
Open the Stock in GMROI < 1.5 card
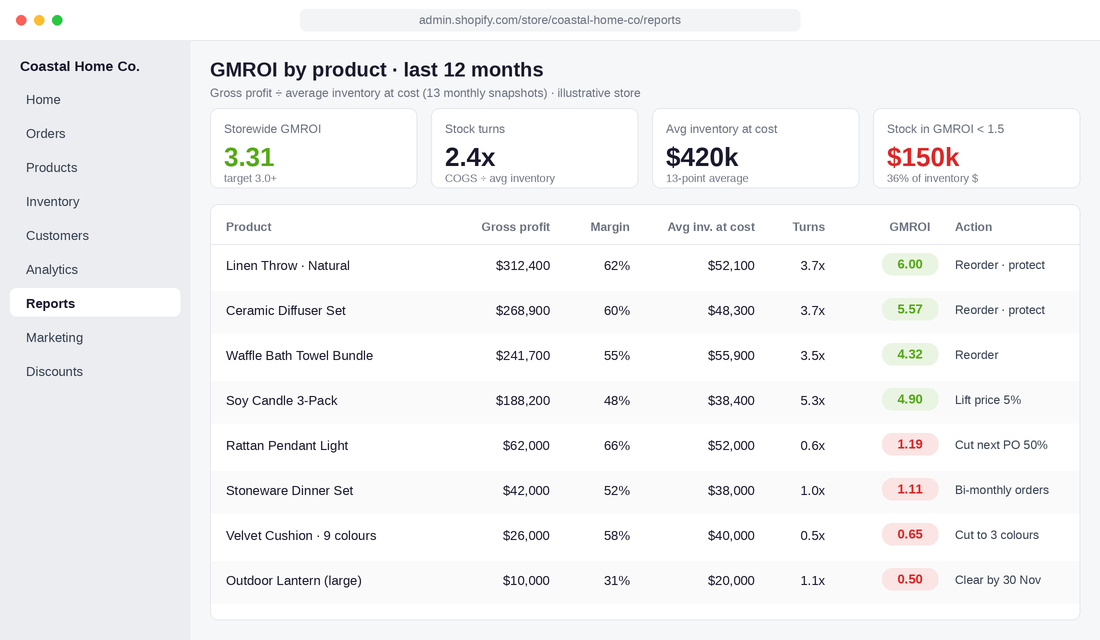pos(977,148)
